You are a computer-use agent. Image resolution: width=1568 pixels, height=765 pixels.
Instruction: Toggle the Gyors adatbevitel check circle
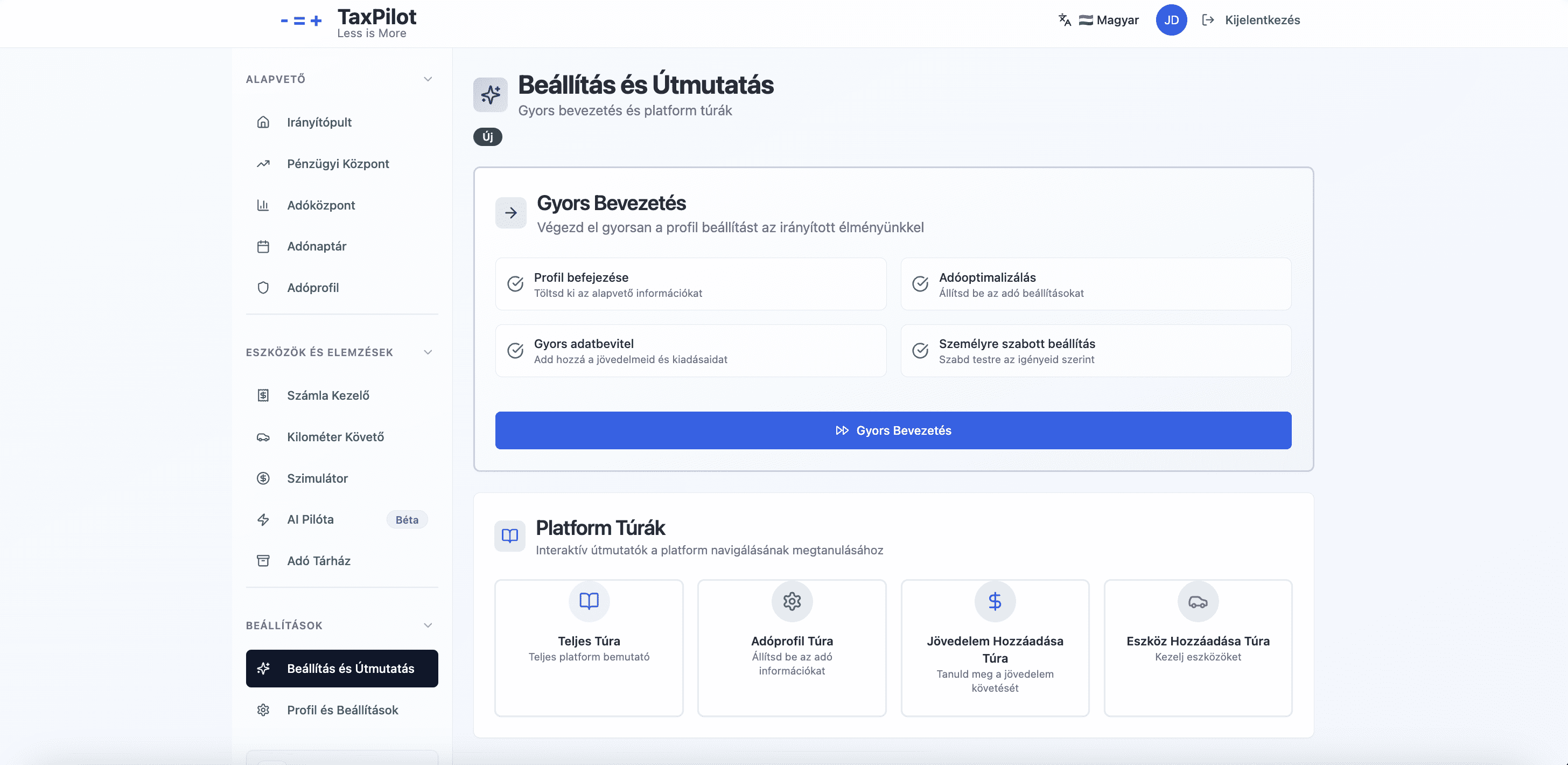point(515,350)
